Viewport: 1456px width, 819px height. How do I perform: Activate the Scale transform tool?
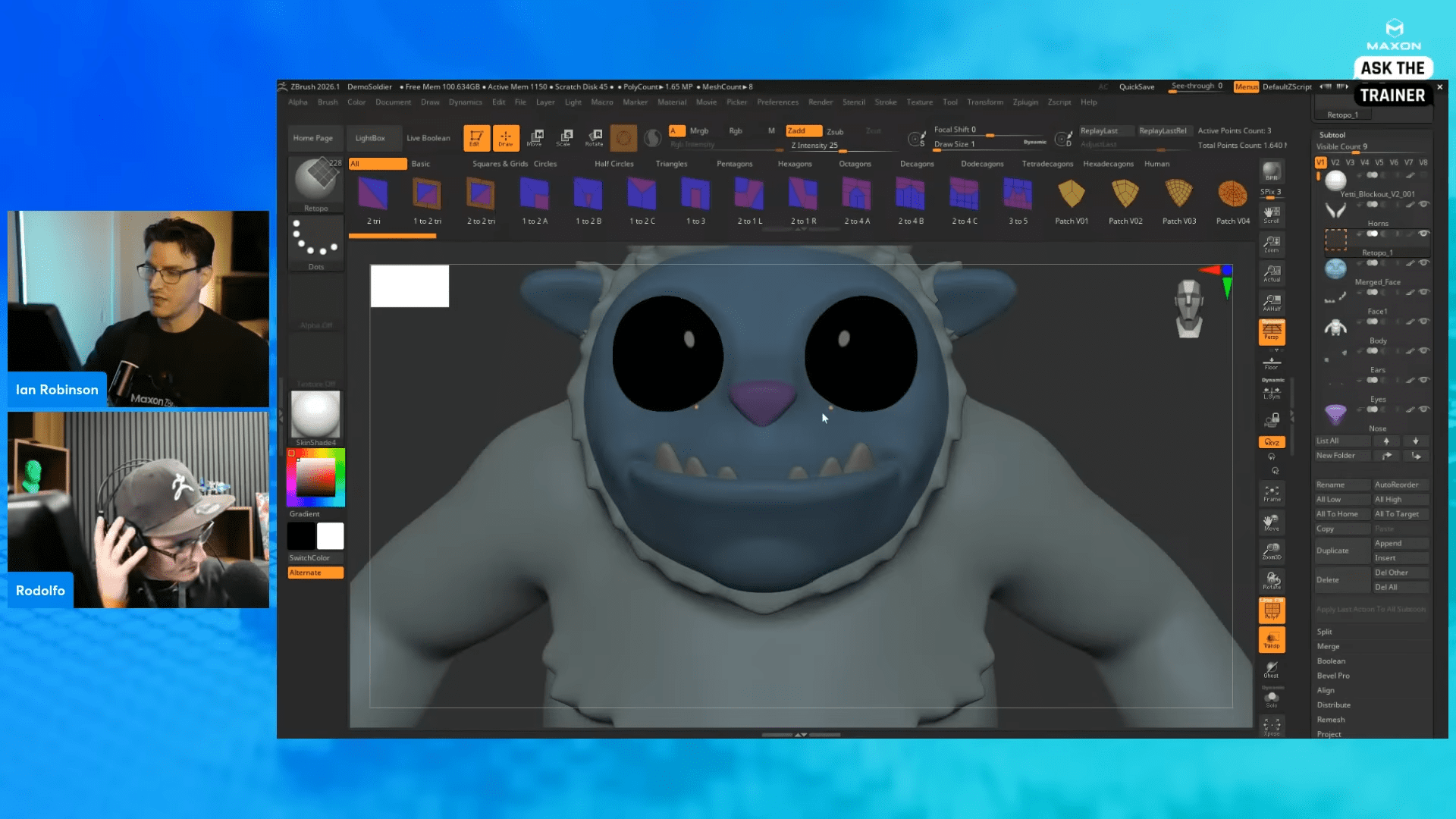click(564, 137)
